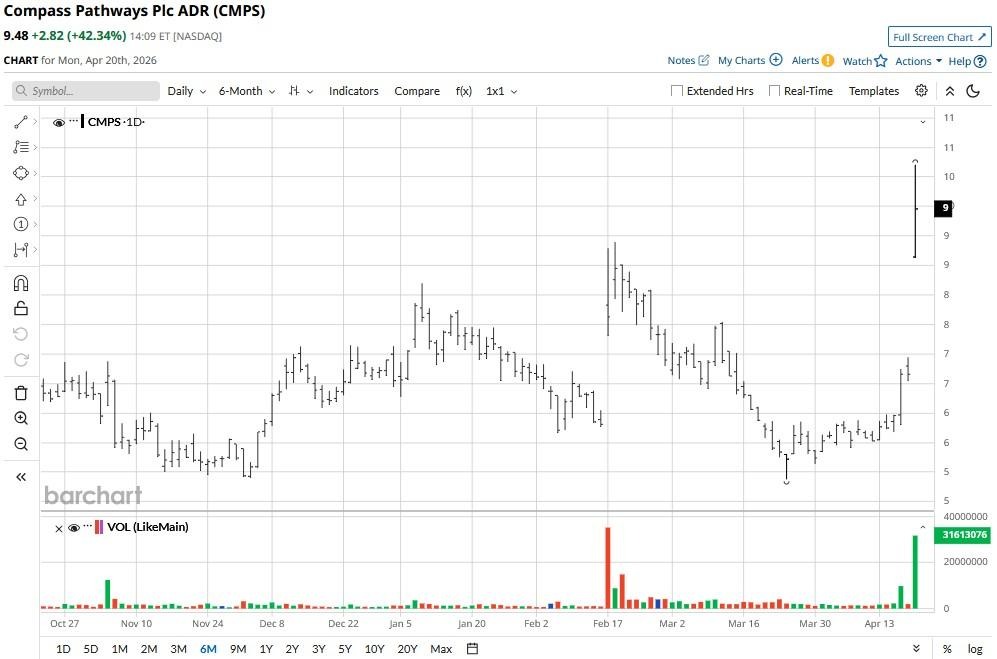Toggle logarithmic scale
Screen dimensions: 997x659
coord(975,649)
